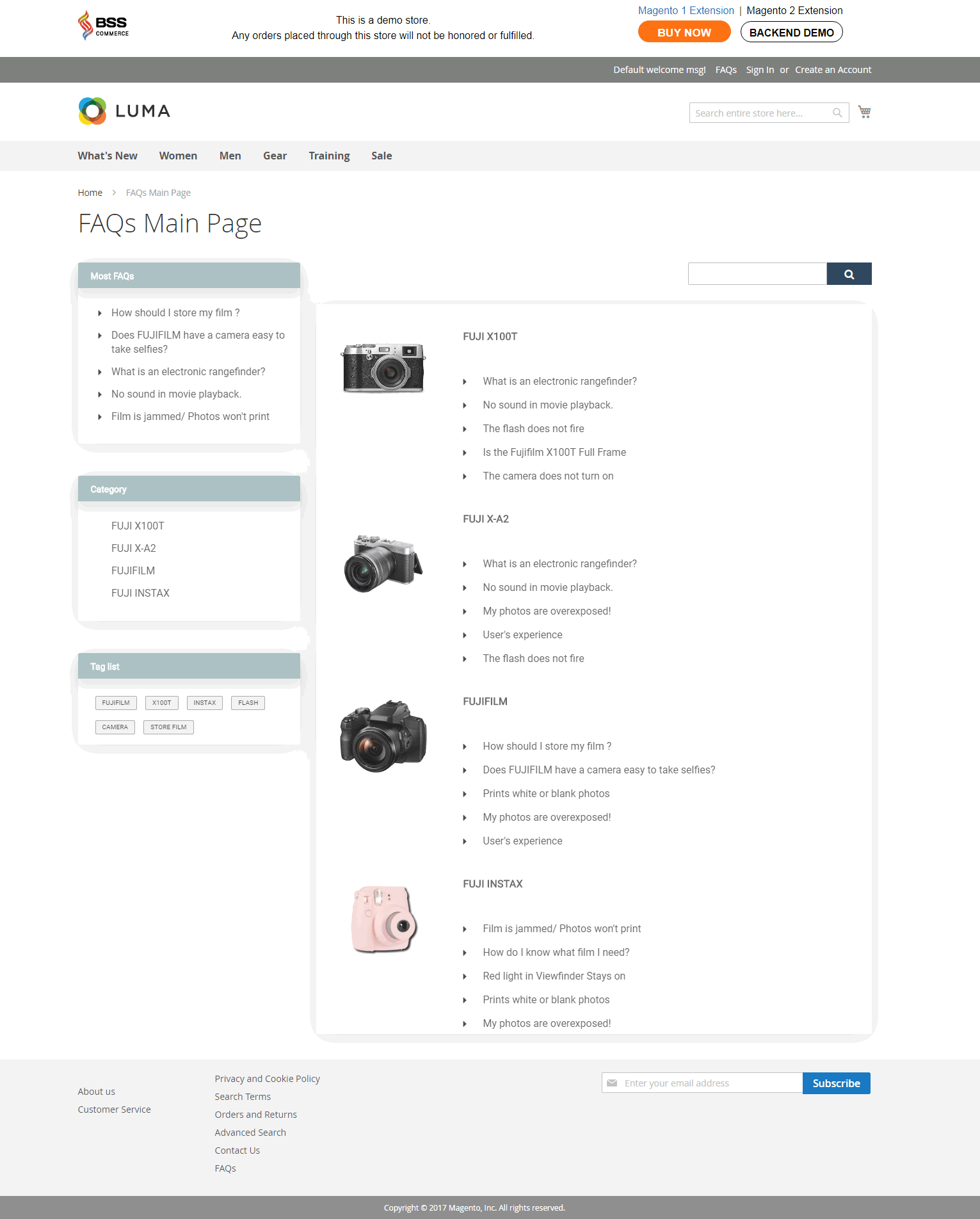
Task: Open the Magento 2 Extension link
Action: coord(794,10)
